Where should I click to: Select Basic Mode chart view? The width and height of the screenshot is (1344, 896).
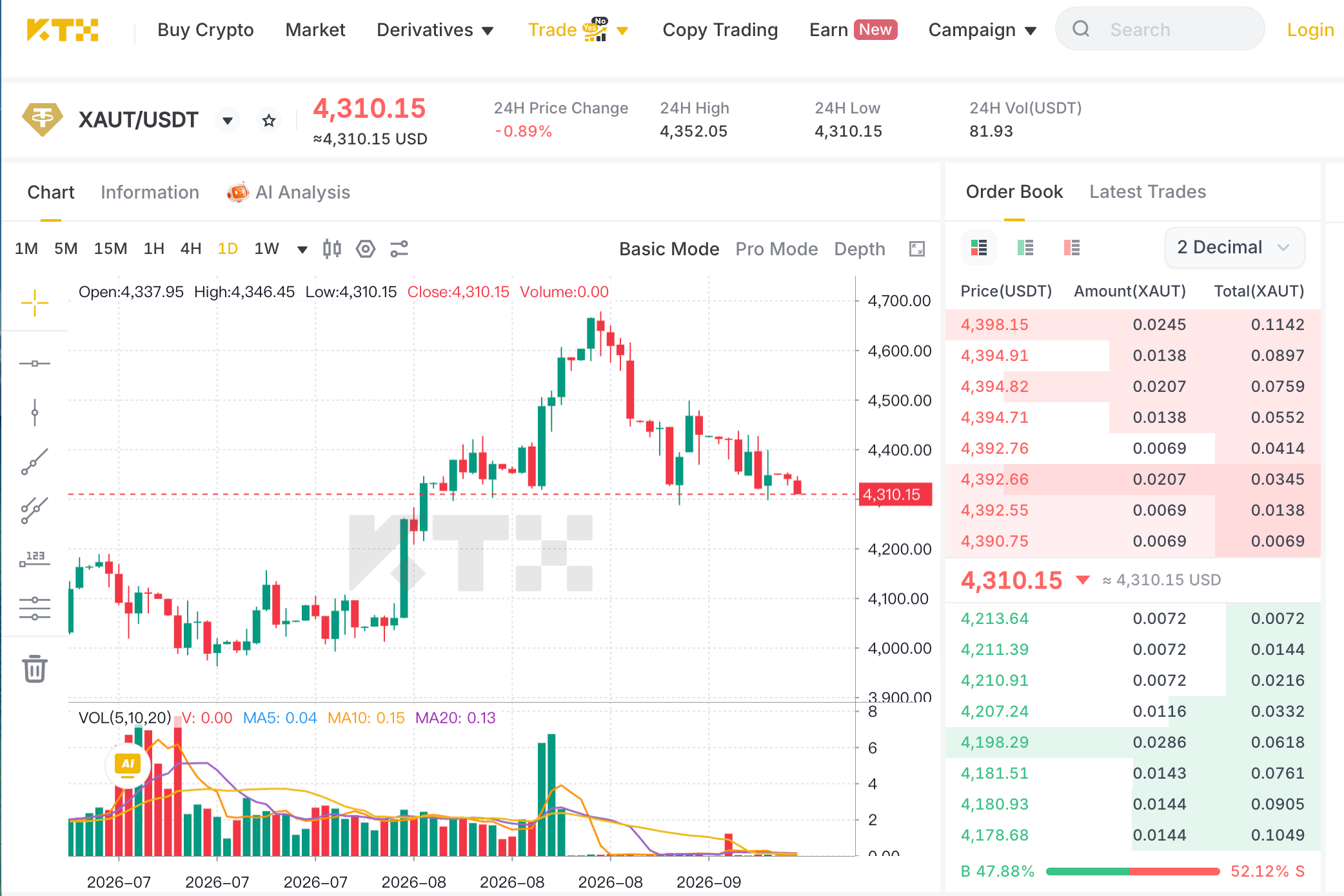(669, 249)
